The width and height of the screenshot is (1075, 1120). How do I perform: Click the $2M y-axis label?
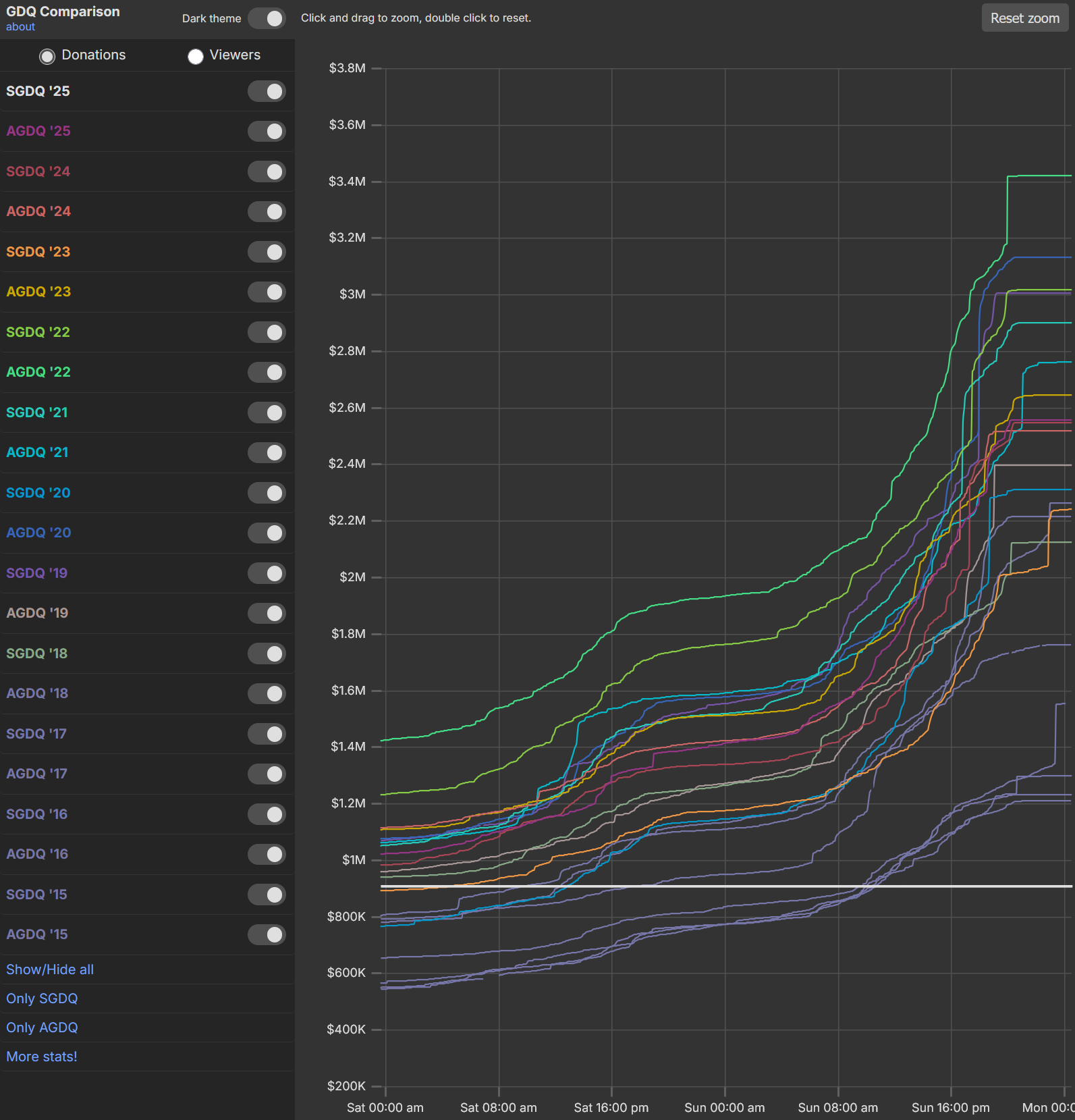(x=352, y=577)
